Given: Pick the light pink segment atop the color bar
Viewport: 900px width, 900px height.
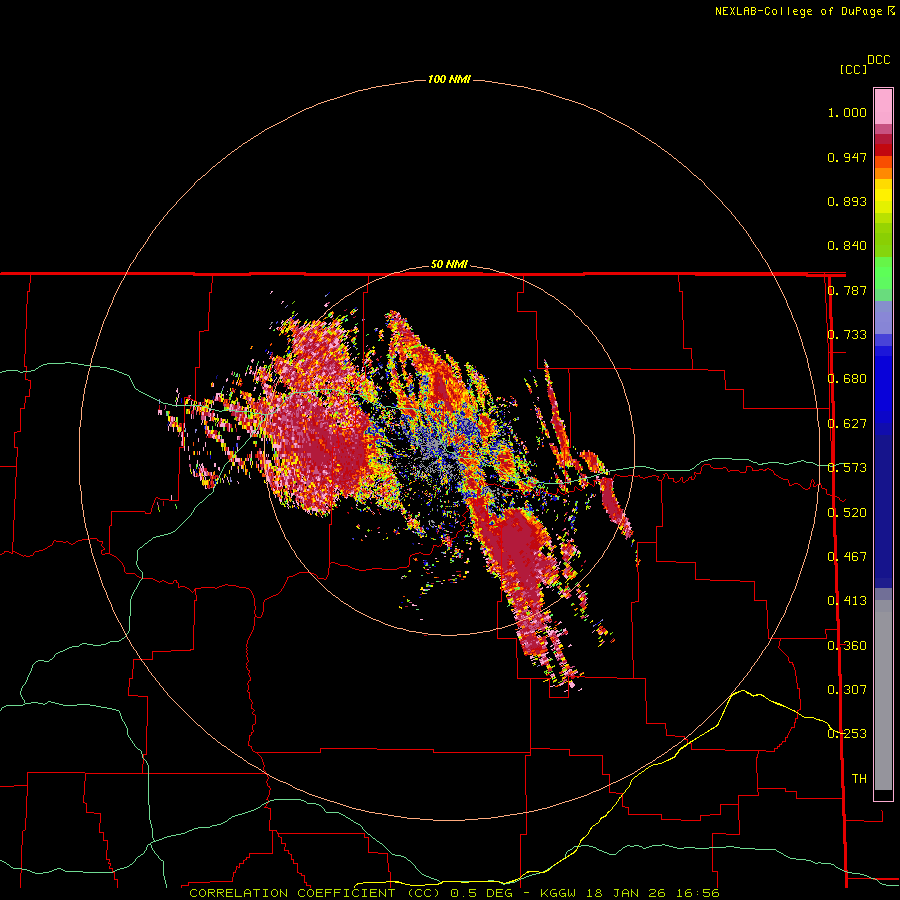Looking at the screenshot, I should [x=883, y=106].
